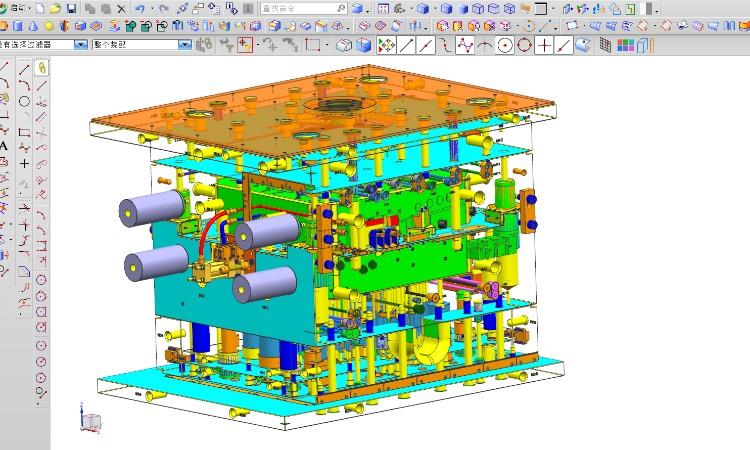Click the New file icon

click(x=41, y=8)
